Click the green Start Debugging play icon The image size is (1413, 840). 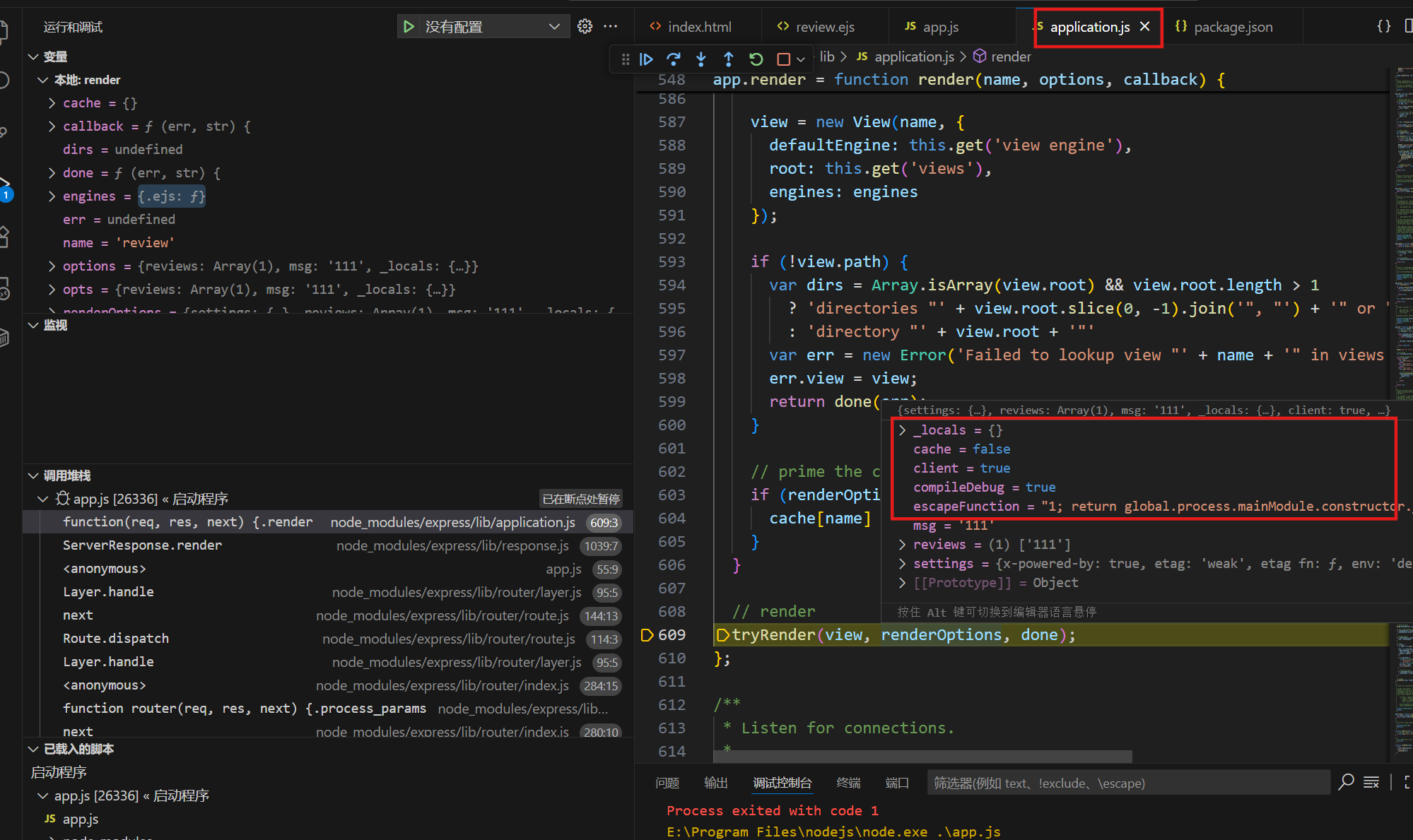click(409, 27)
